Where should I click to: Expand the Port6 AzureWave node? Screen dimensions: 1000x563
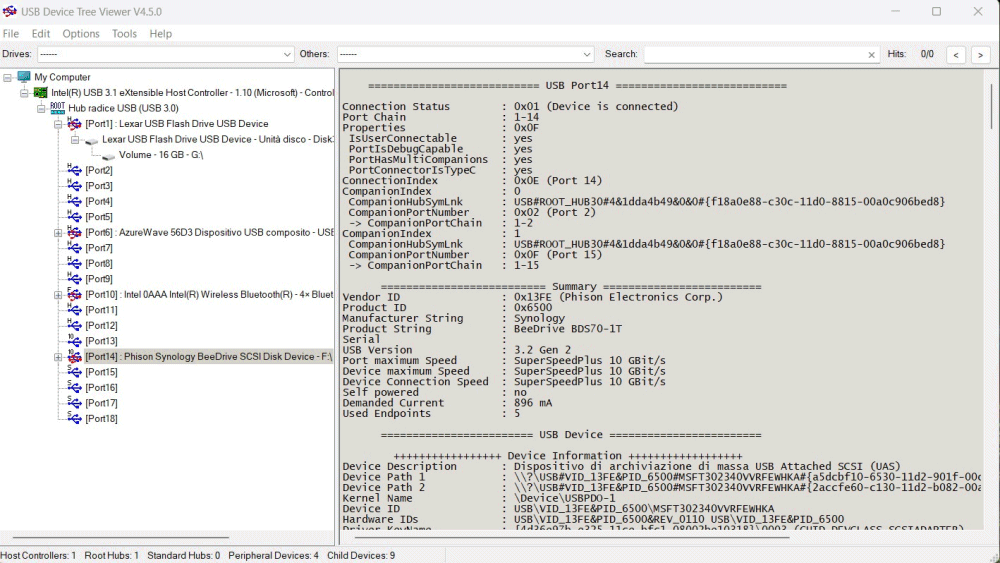pos(58,233)
